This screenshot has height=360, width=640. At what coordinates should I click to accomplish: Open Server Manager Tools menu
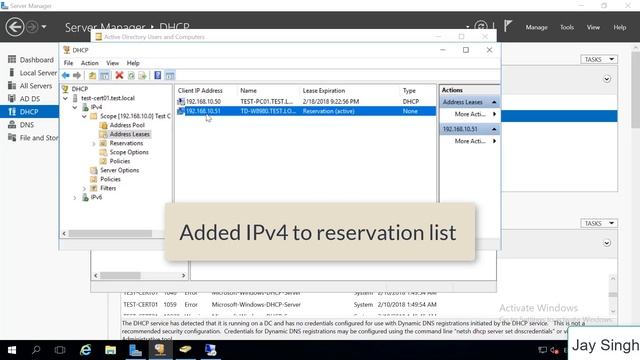[x=567, y=27]
